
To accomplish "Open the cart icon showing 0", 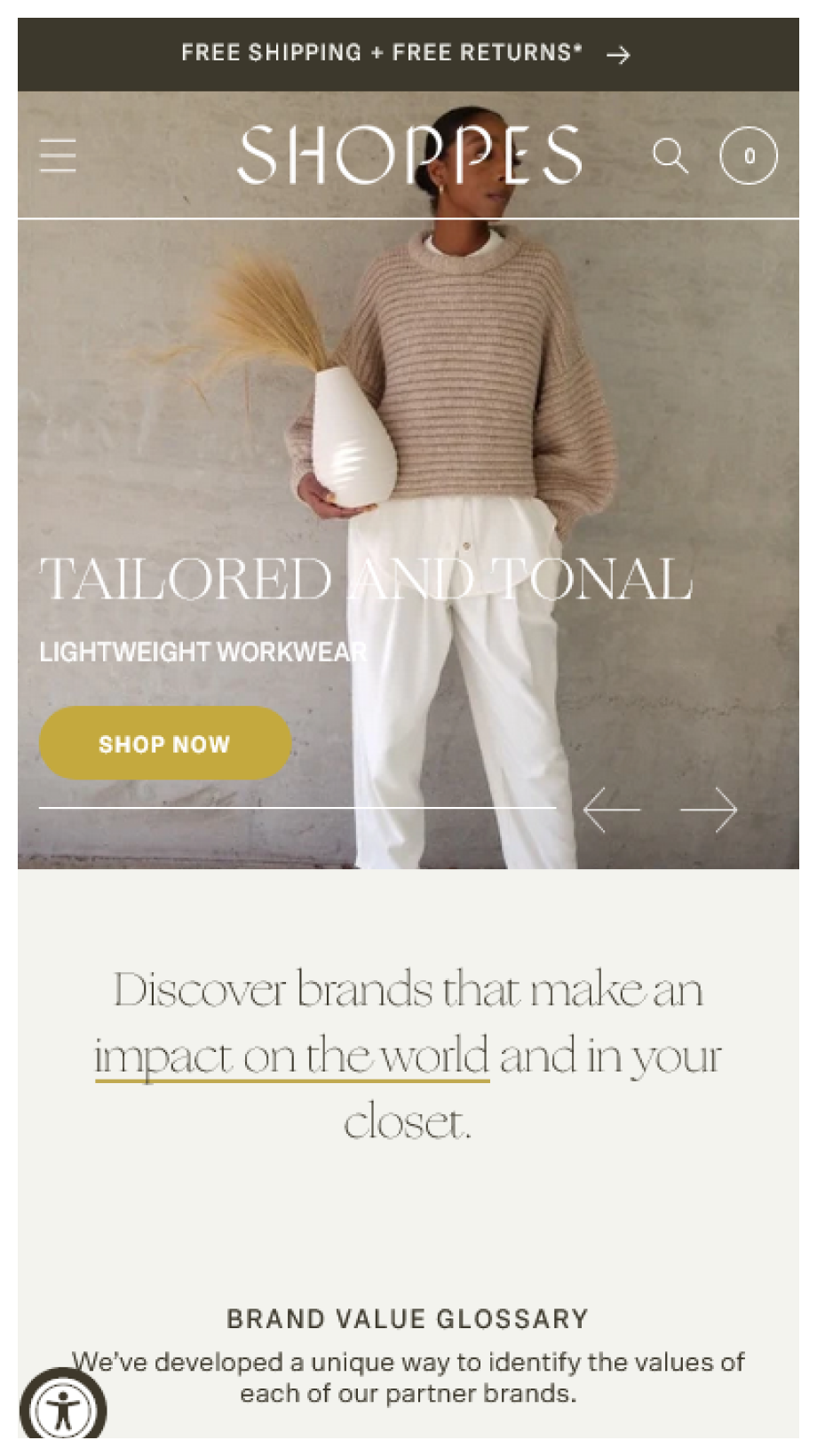I will (748, 155).
